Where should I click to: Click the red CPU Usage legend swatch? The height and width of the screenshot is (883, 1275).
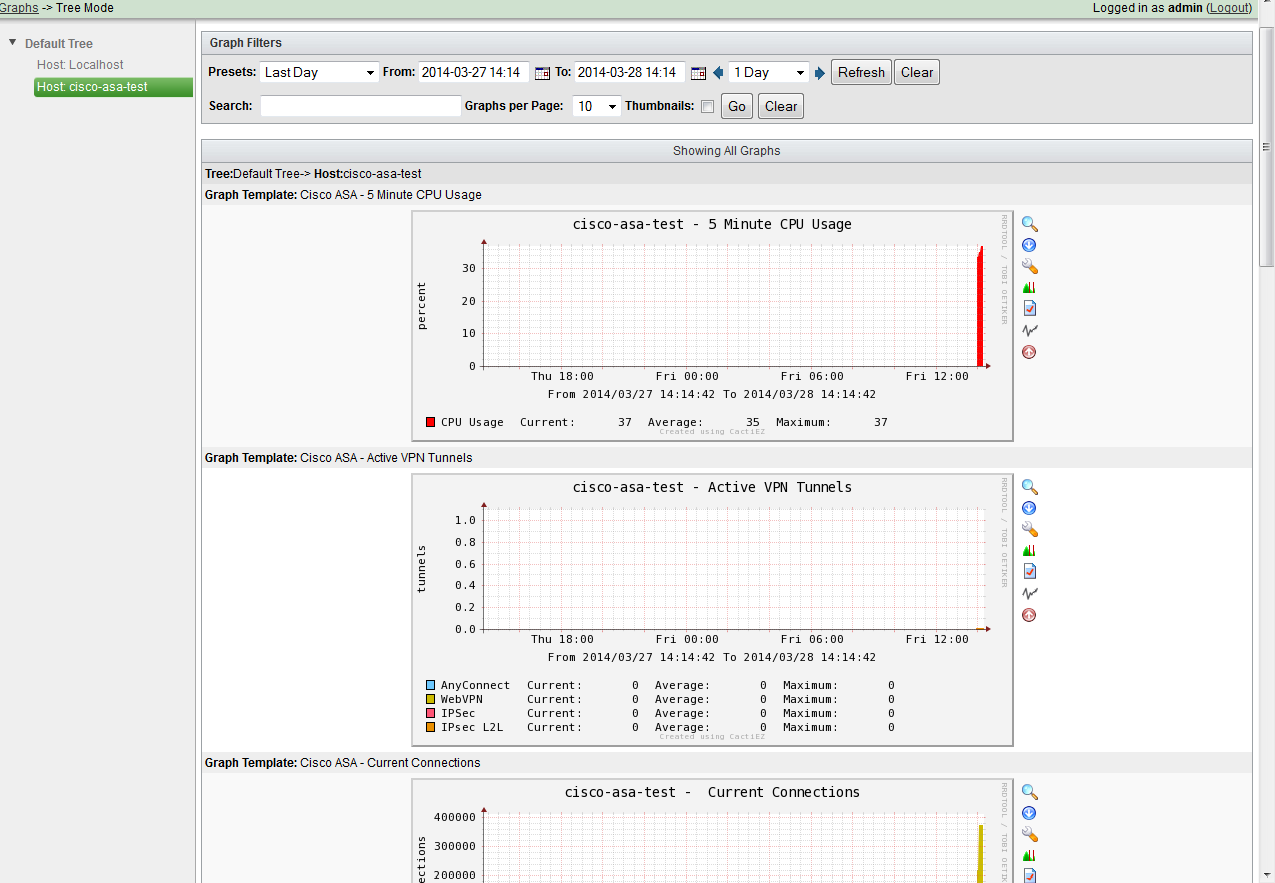tap(430, 422)
